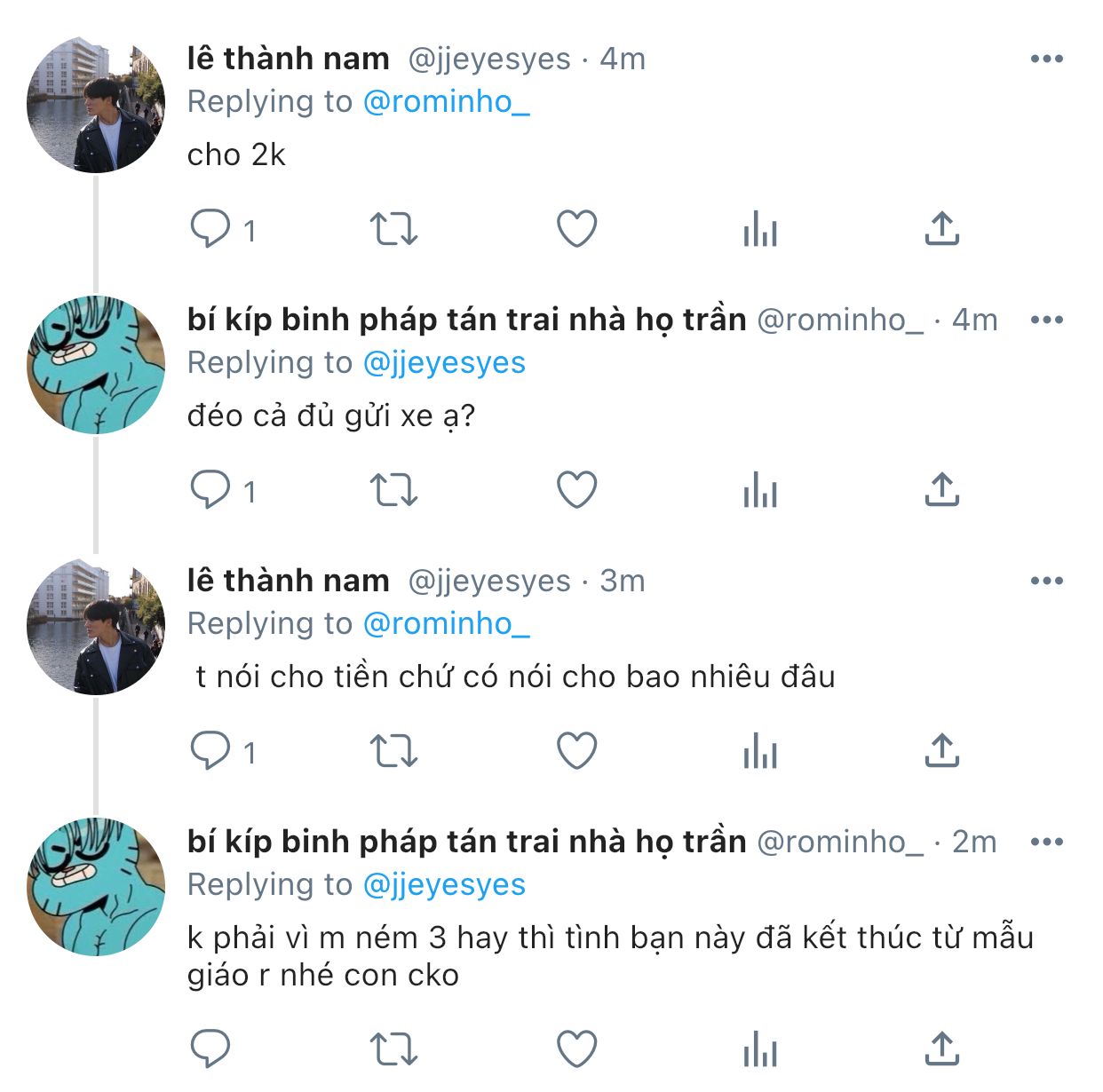Share the "cho 2k" tweet
This screenshot has width=1103, height=1092.
[x=941, y=229]
